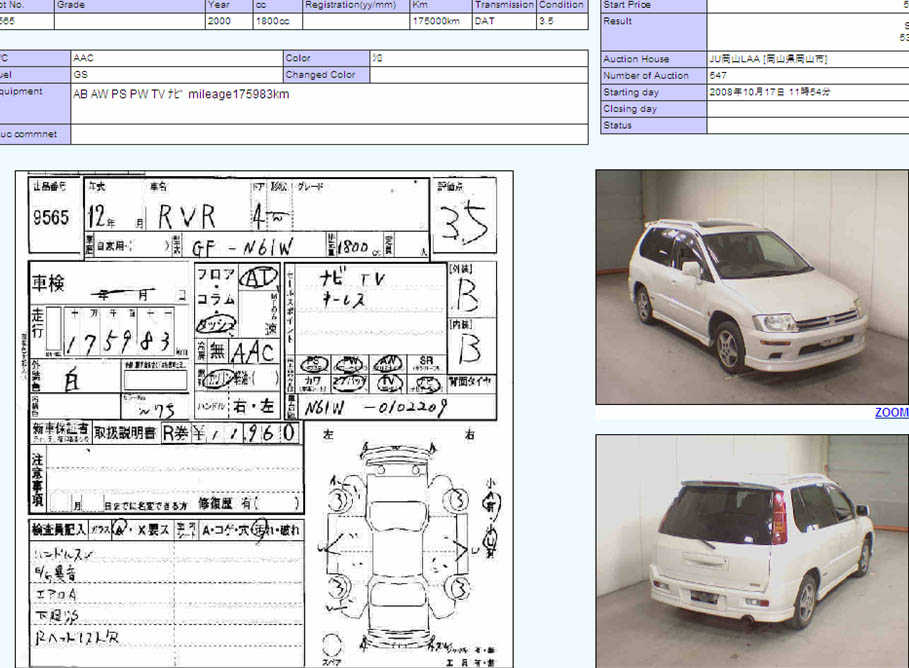The width and height of the screenshot is (909, 668).
Task: Click the Registration(yy/mm) column header
Action: pos(356,5)
